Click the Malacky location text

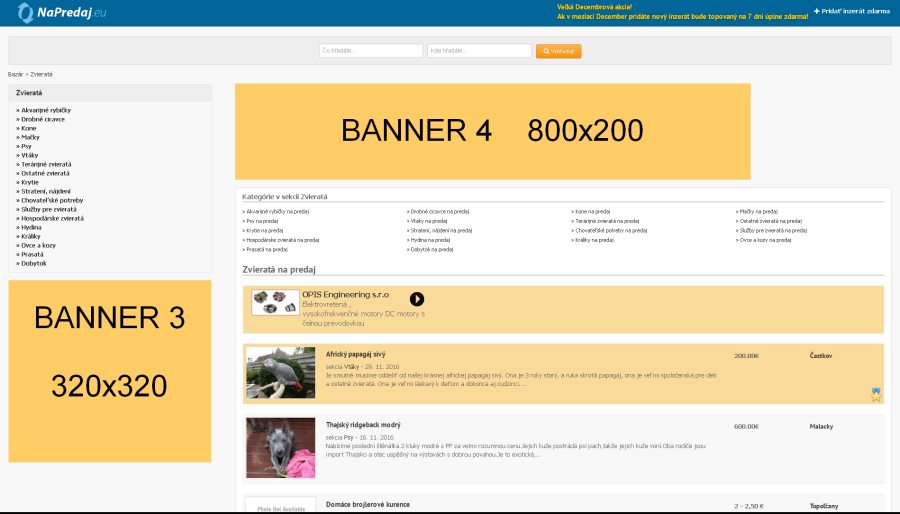click(x=821, y=427)
